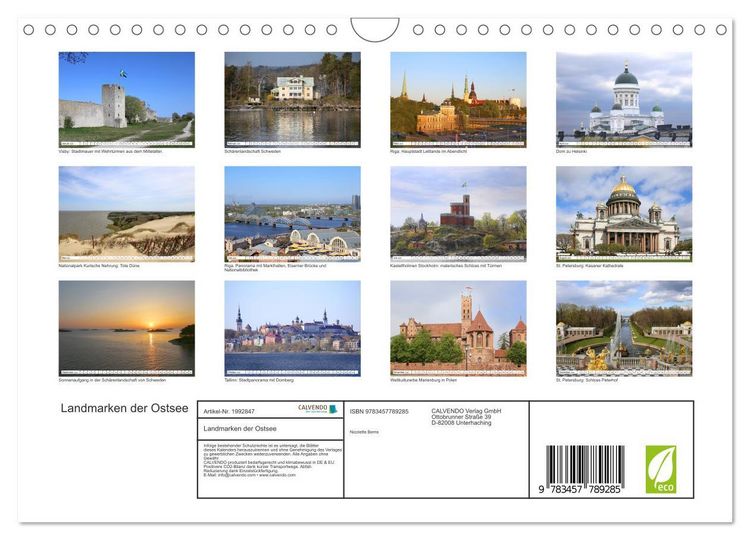Click the caption 'Visby: Stadtmauer mit Wehrtürmen'
The width and height of the screenshot is (750, 540).
tap(111, 151)
